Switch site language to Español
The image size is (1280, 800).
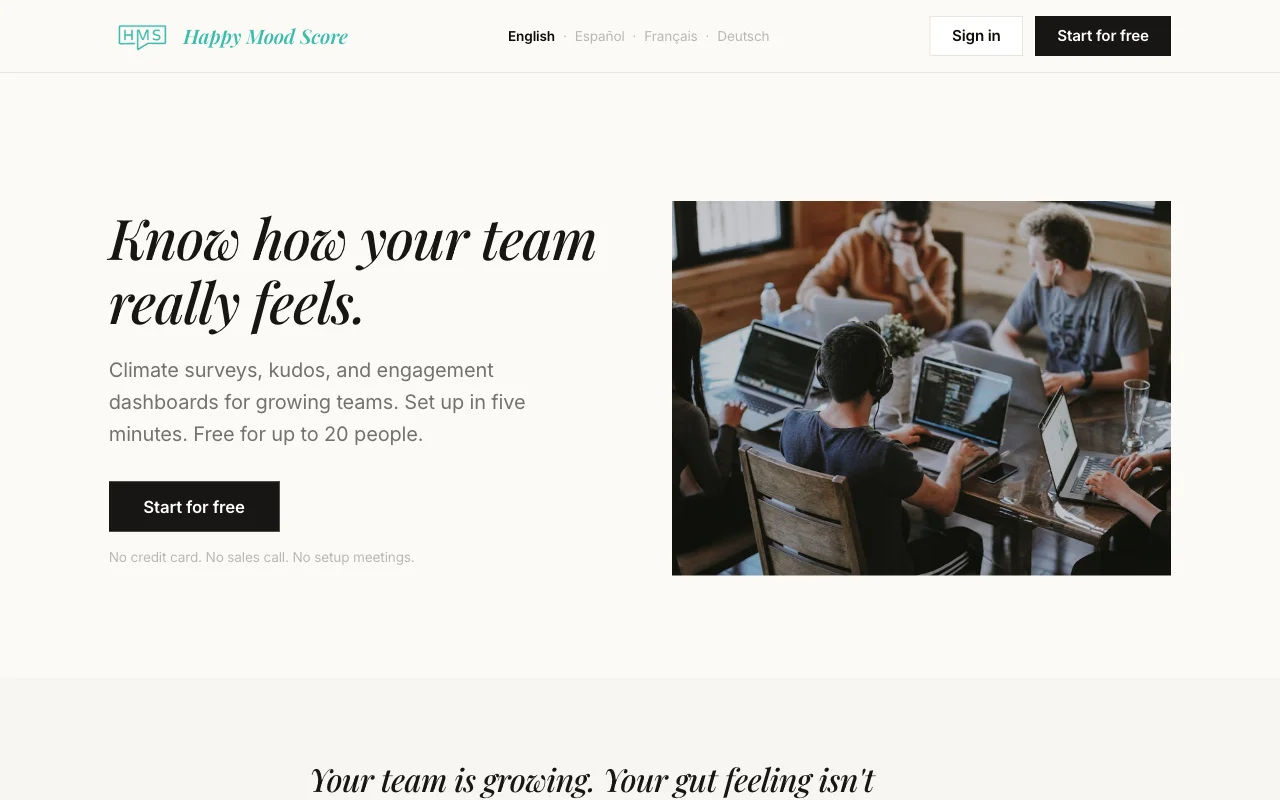click(599, 36)
